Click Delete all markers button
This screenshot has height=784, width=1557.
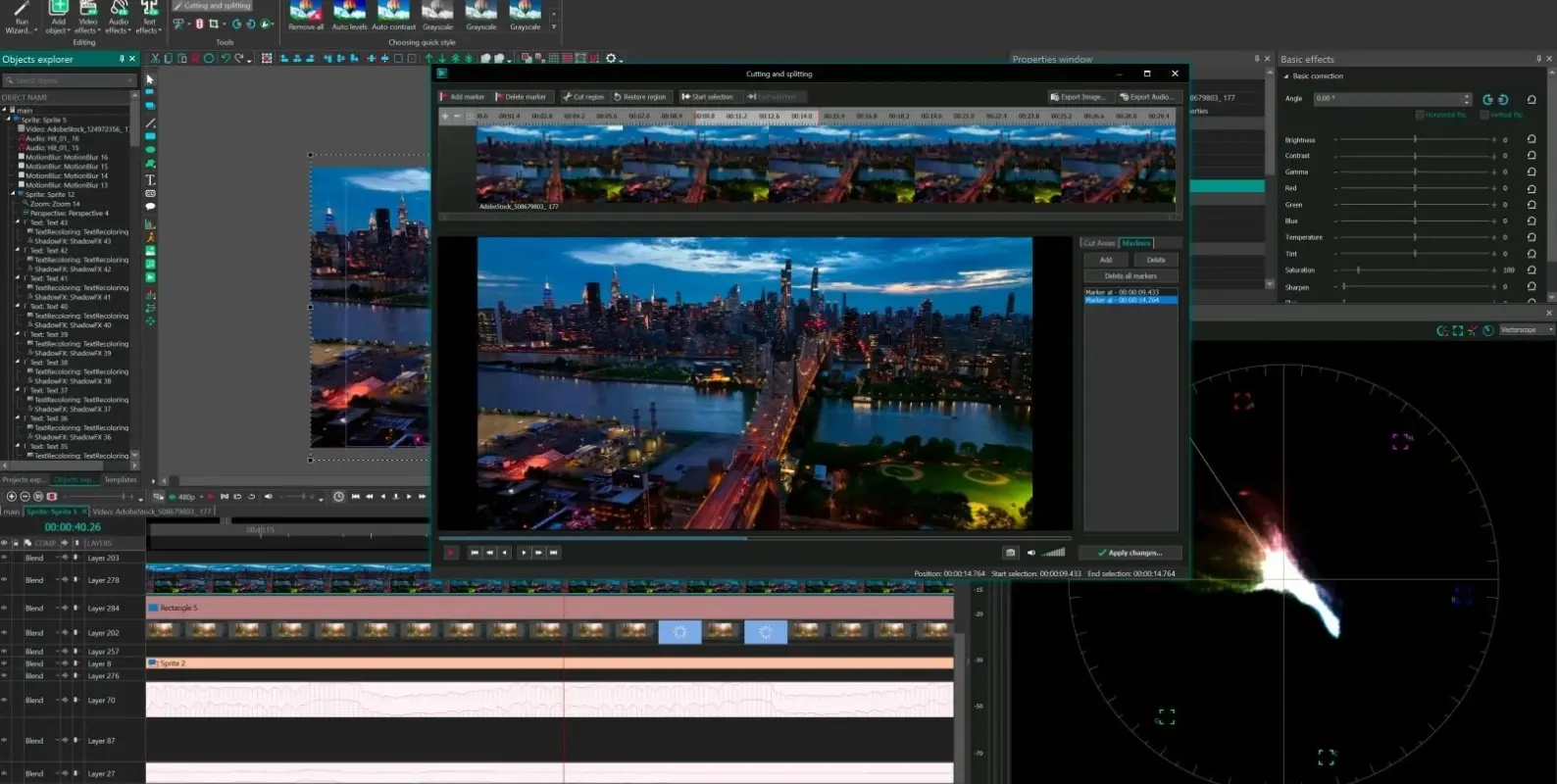[1130, 276]
